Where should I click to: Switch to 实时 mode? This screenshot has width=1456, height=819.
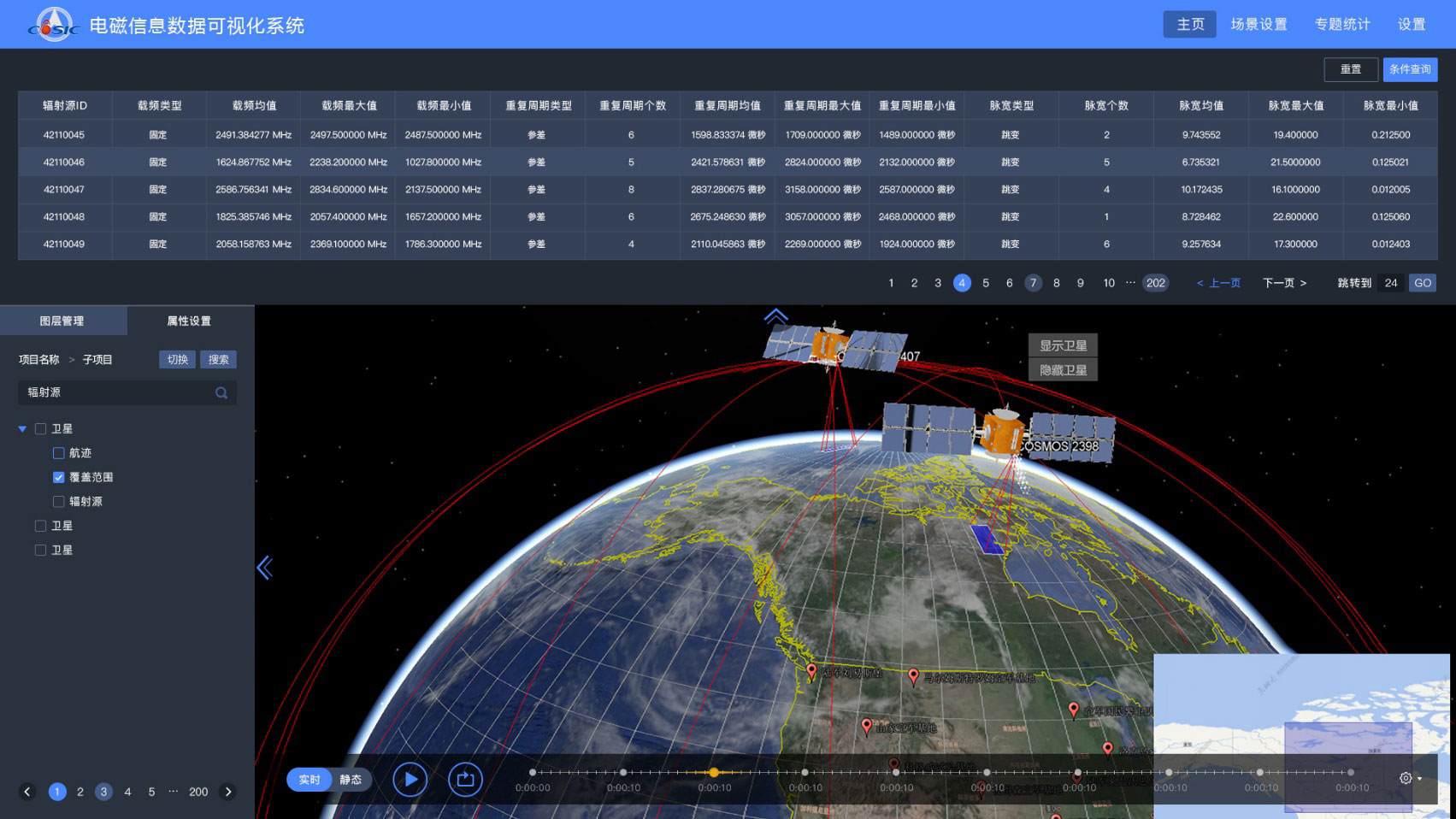point(309,780)
